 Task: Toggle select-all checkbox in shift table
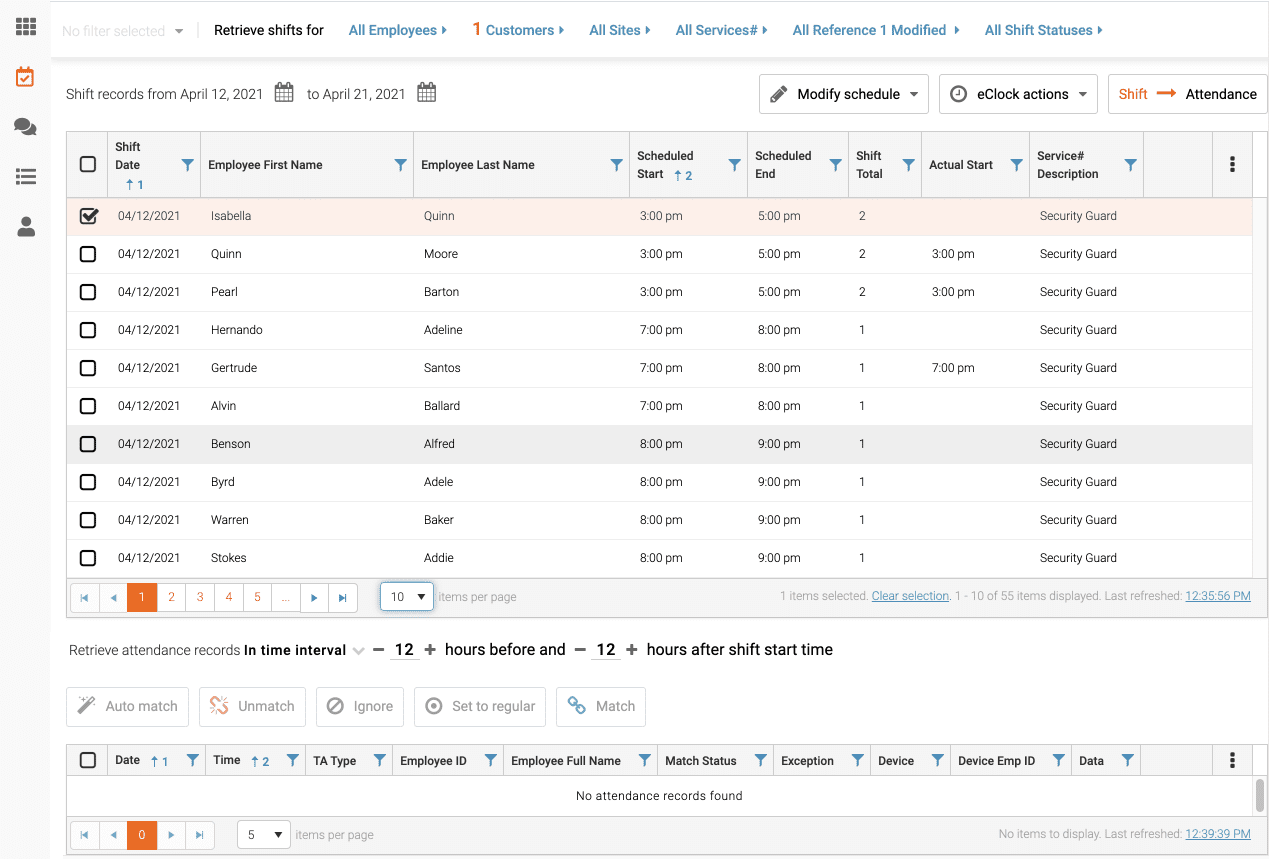88,164
